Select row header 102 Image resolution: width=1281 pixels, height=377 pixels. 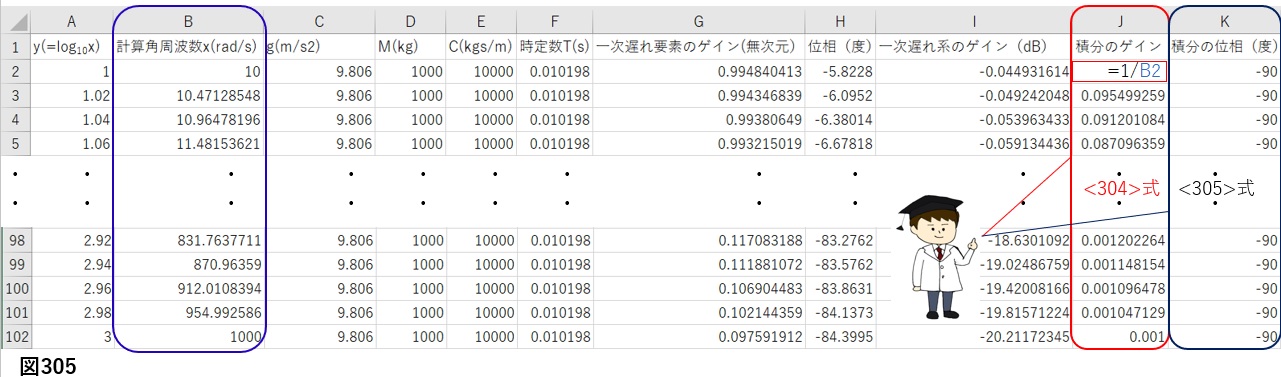pos(16,337)
